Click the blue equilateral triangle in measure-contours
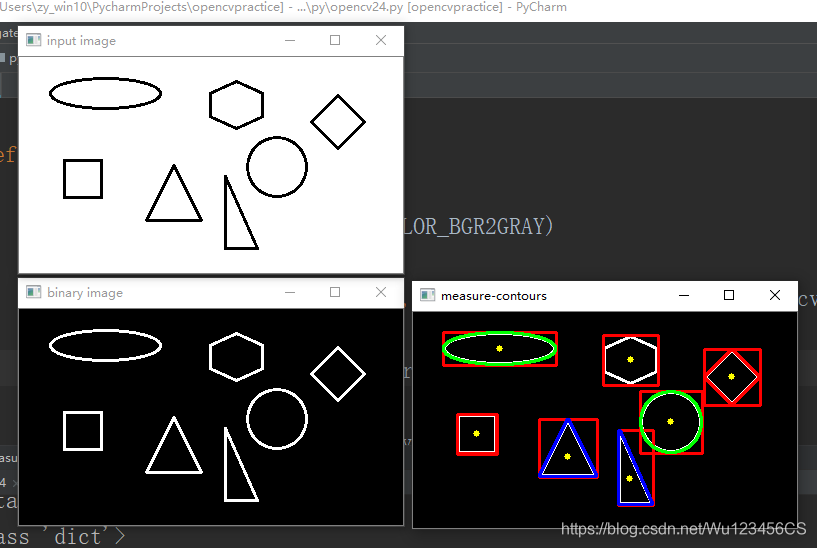This screenshot has height=548, width=817. (568, 449)
